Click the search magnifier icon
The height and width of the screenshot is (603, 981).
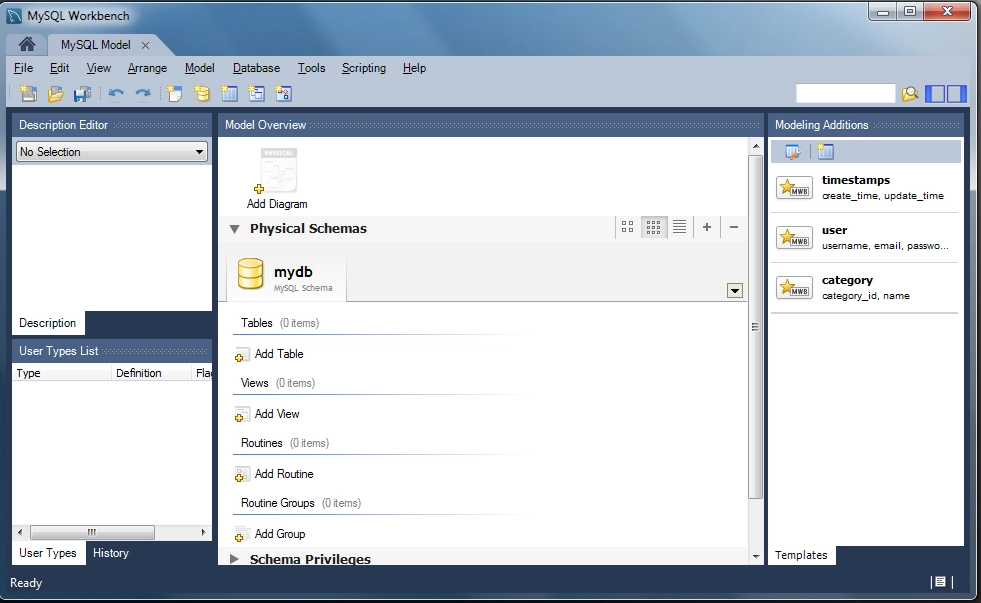[x=910, y=93]
